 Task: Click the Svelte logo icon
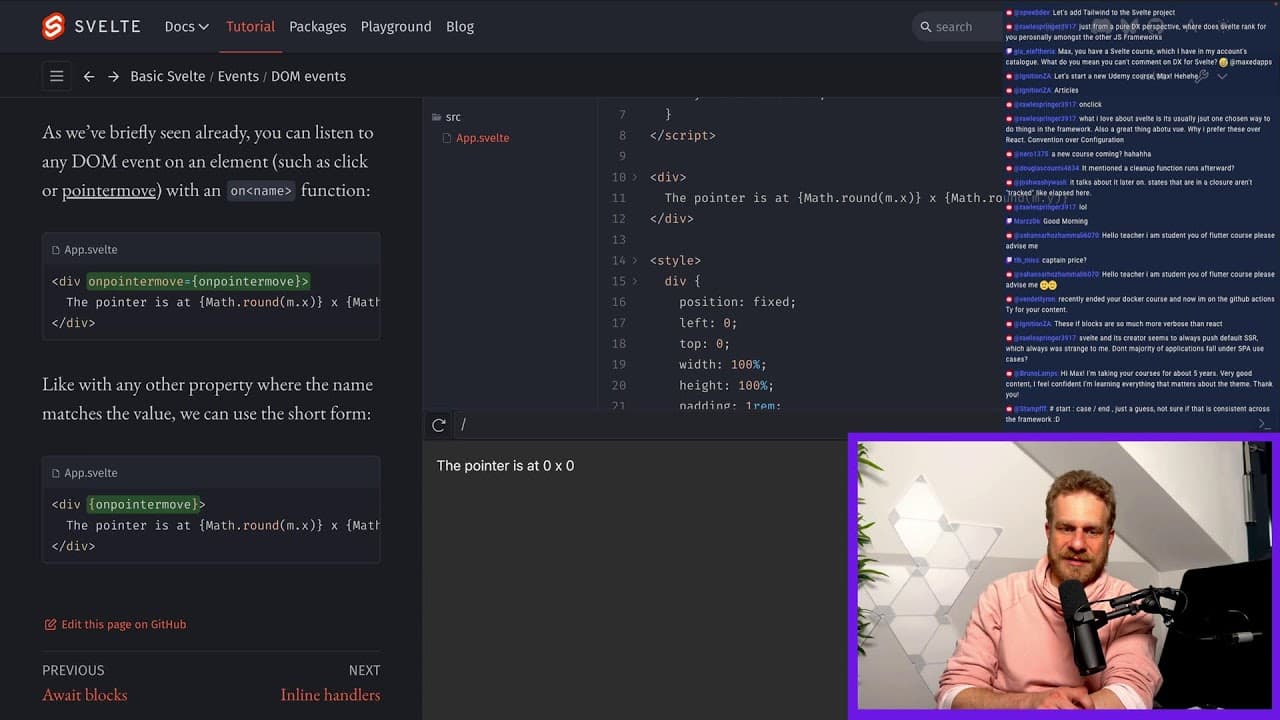(53, 27)
